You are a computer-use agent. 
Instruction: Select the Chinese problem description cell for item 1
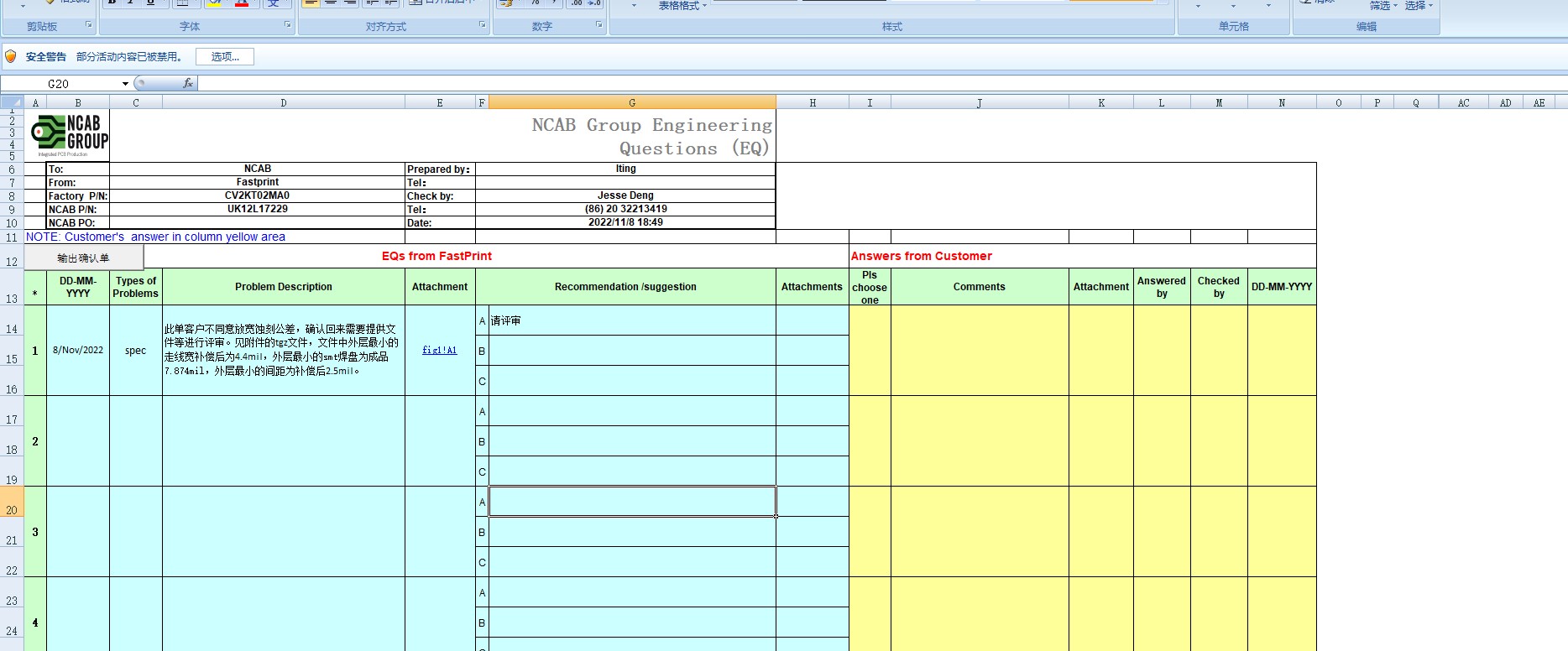point(284,350)
